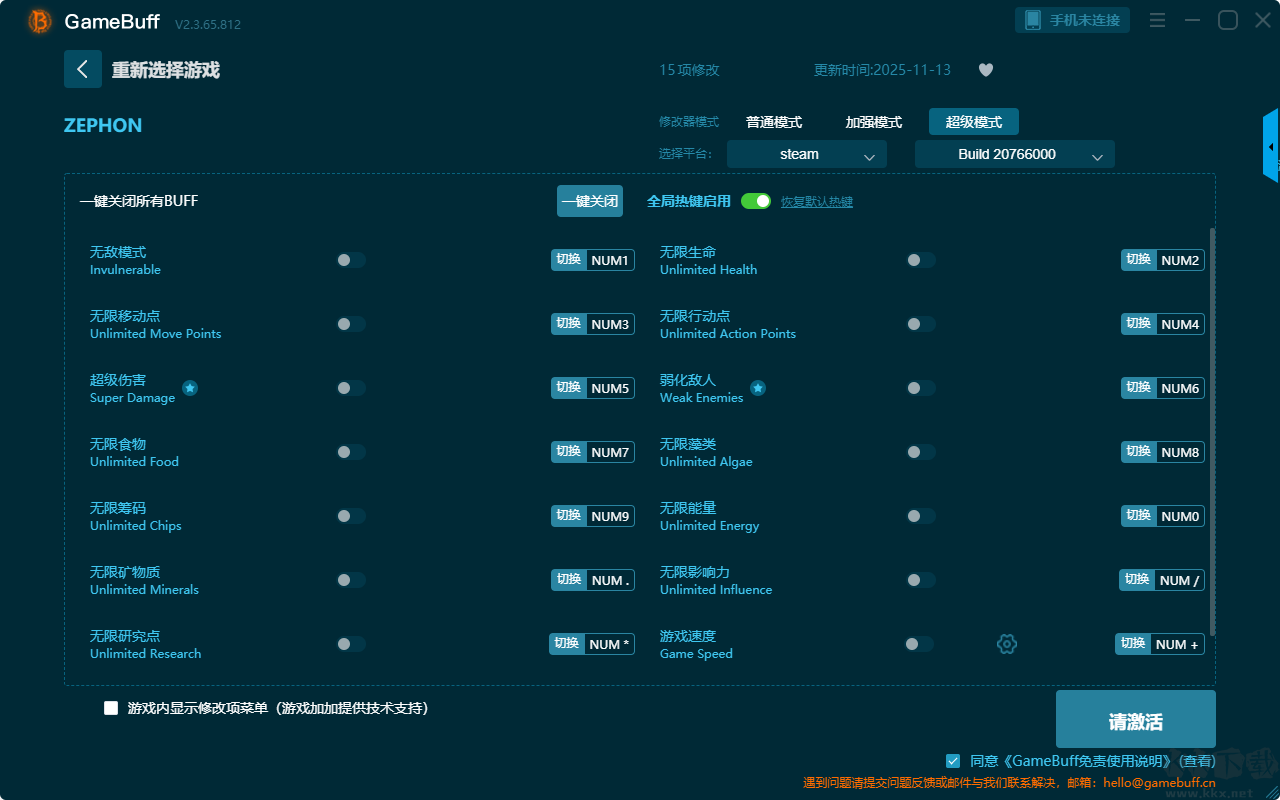Uncheck the GameBuff disclaimer agreement checkbox
This screenshot has width=1280, height=800.
(x=953, y=761)
